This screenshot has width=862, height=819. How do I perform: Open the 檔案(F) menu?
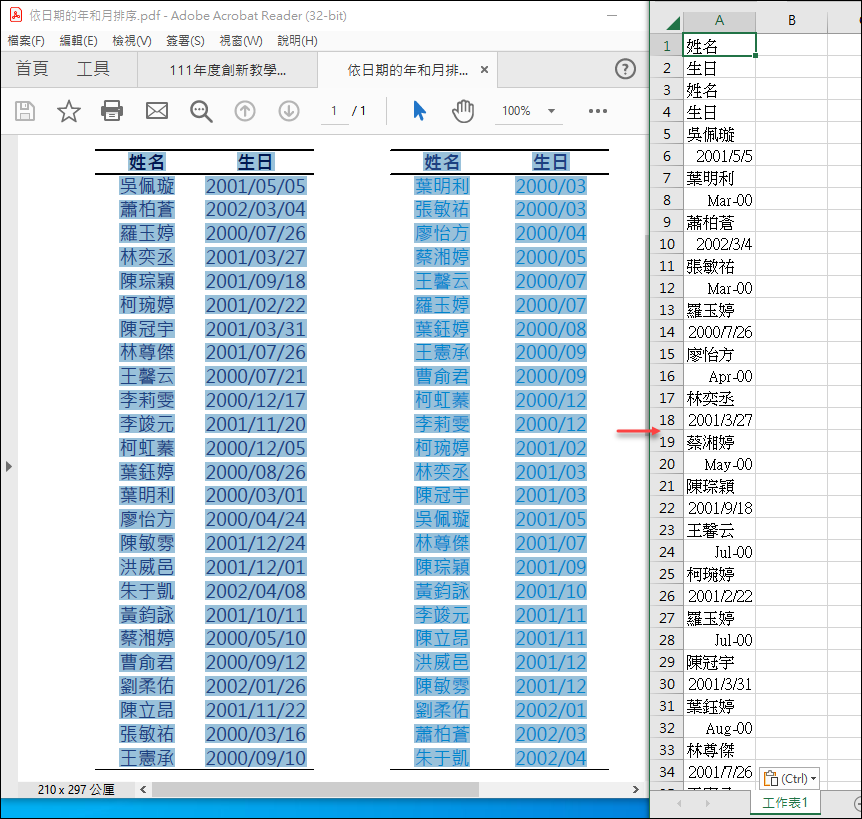(26, 41)
